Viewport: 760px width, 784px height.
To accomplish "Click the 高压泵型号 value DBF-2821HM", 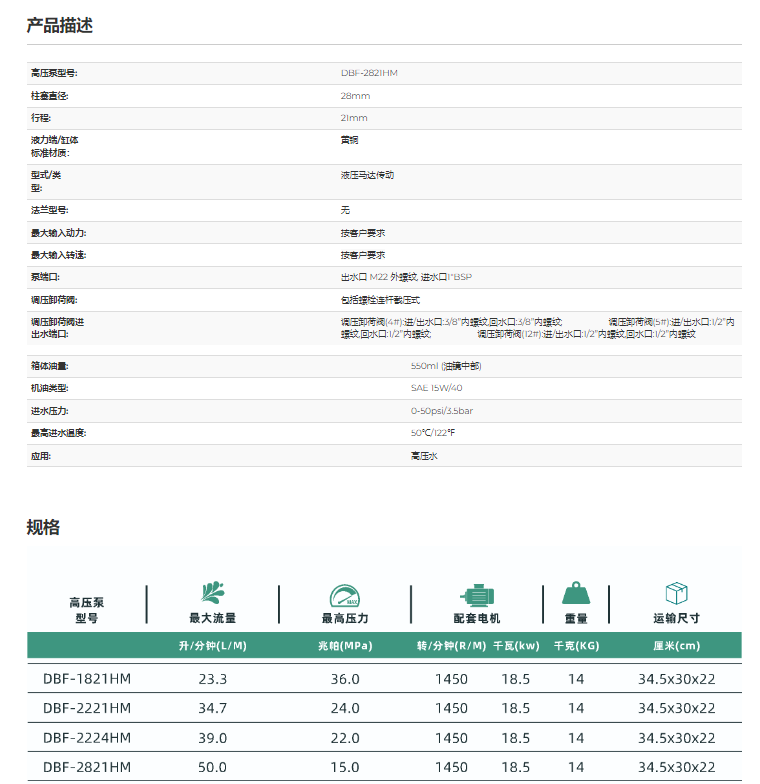I will coord(369,73).
